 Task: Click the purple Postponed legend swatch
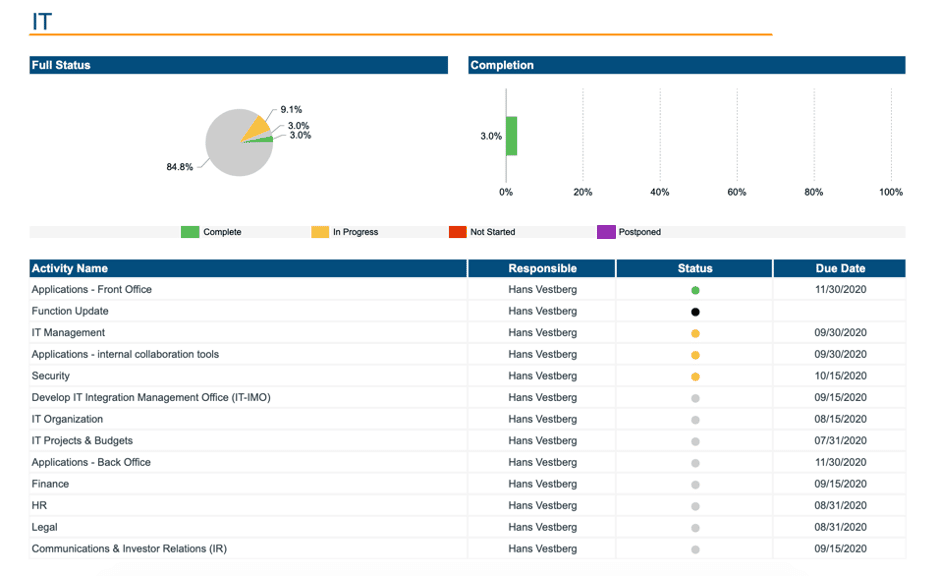(x=606, y=232)
